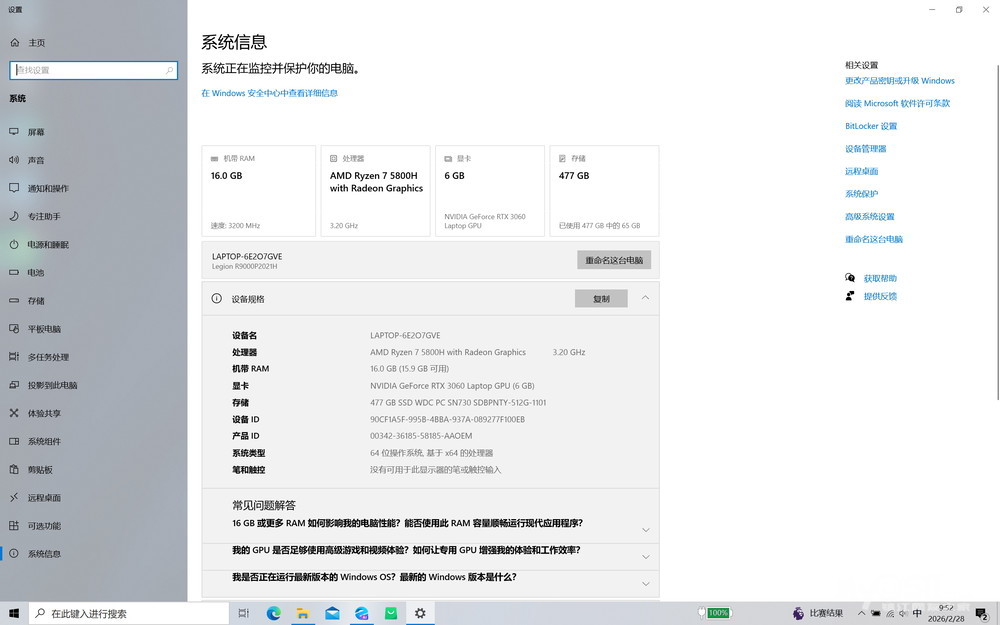Image resolution: width=1000 pixels, height=625 pixels.
Task: Open Microsoft Edge from the taskbar
Action: 273,613
